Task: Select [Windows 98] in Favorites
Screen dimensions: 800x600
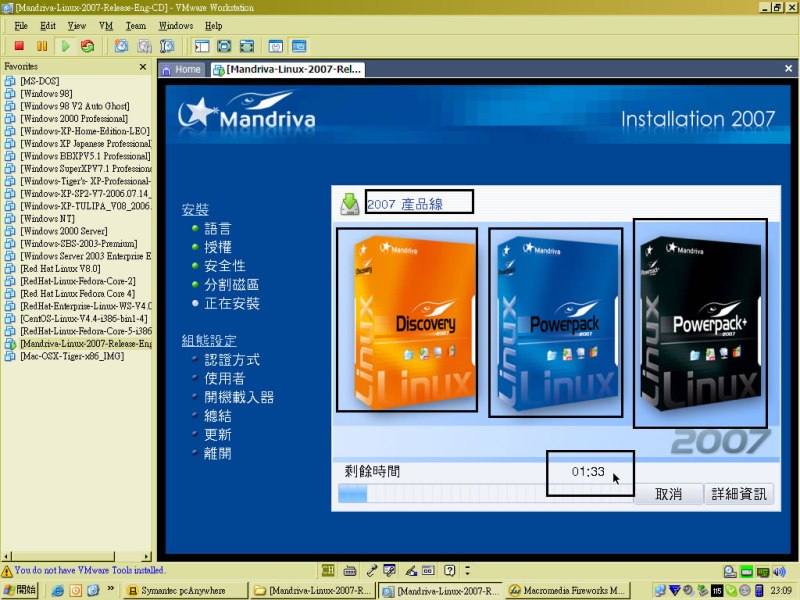Action: [x=46, y=93]
